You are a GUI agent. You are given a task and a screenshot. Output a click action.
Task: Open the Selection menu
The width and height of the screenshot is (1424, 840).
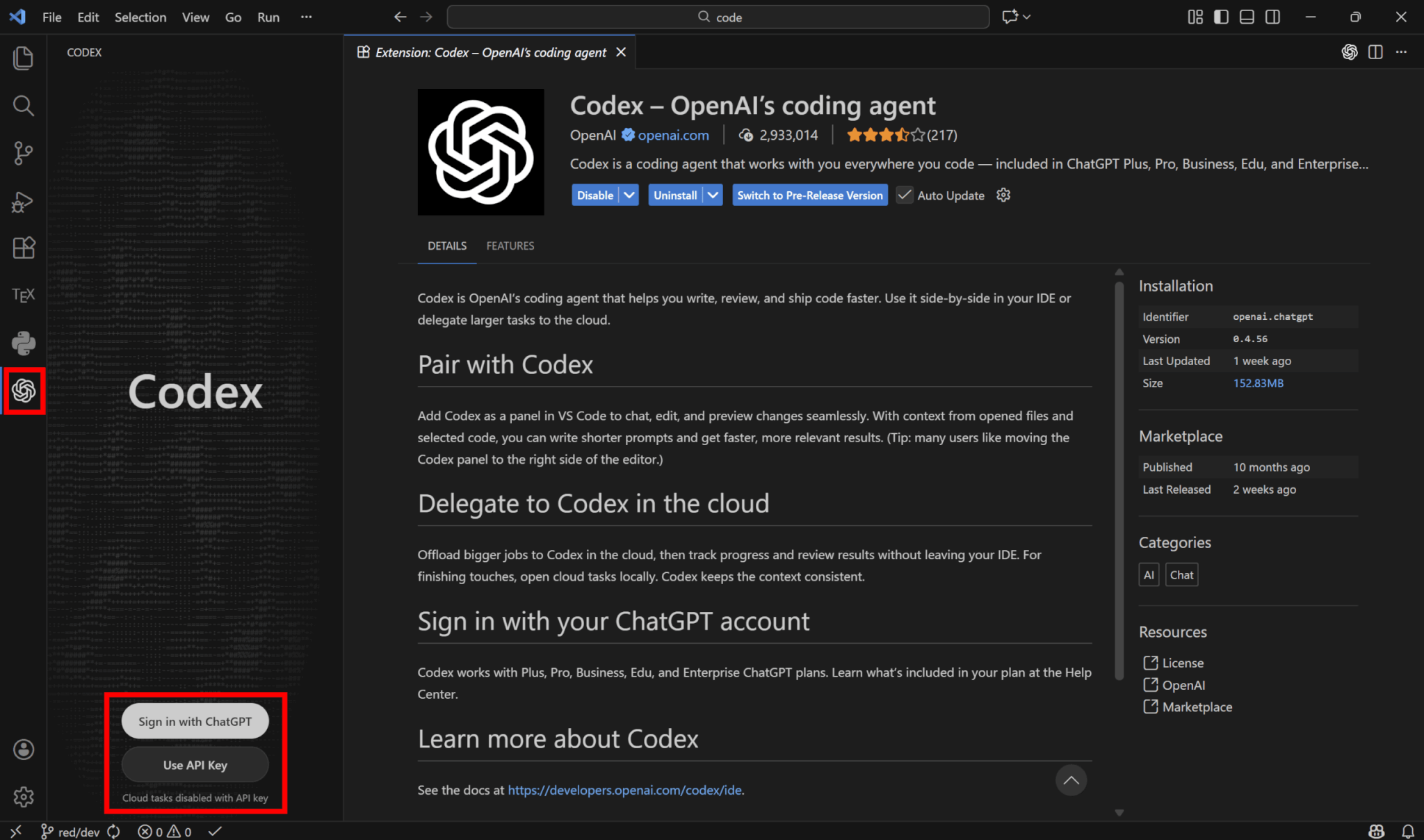(140, 17)
